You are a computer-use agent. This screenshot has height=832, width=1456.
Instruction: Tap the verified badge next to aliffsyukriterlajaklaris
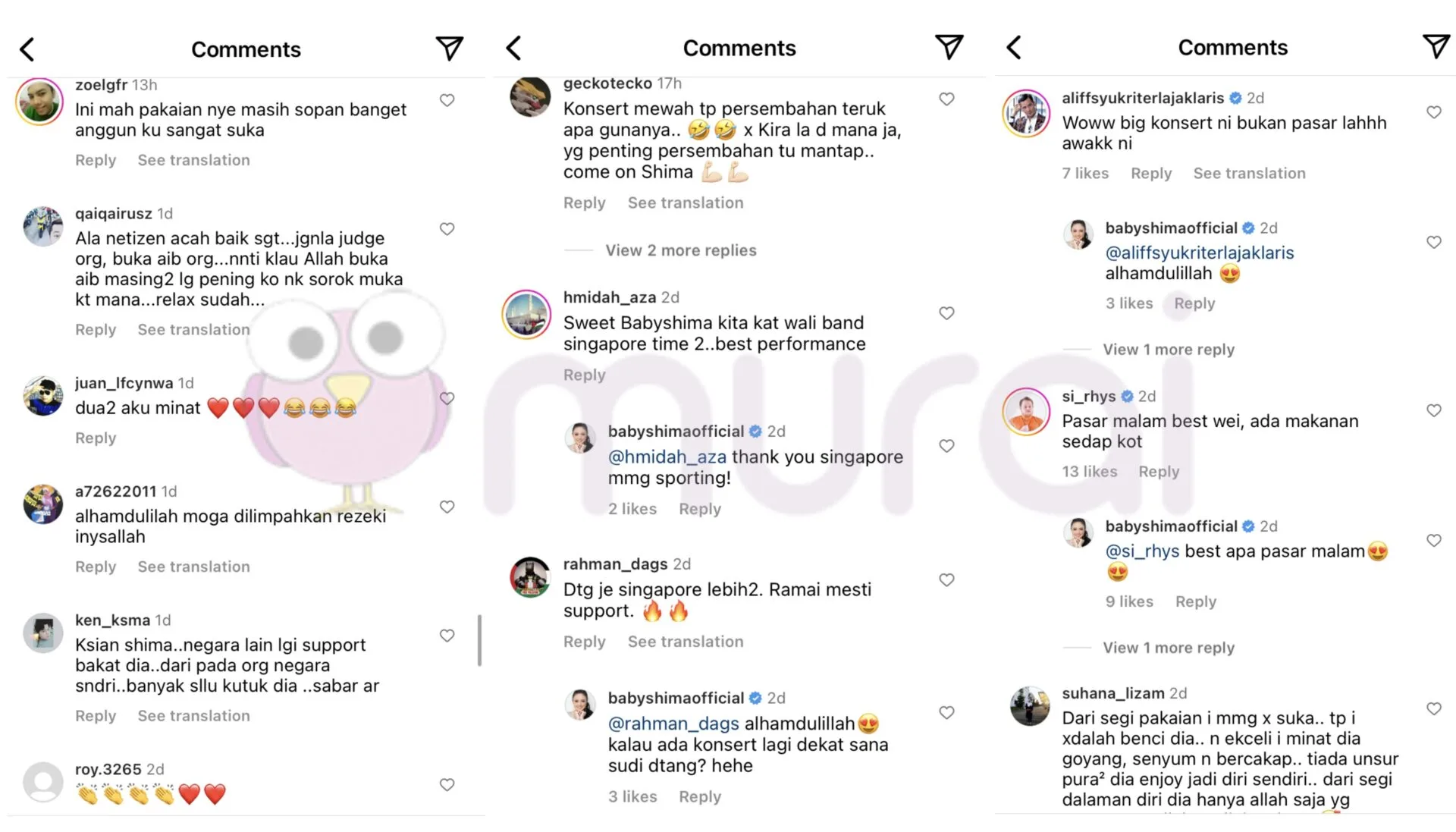tap(1235, 98)
